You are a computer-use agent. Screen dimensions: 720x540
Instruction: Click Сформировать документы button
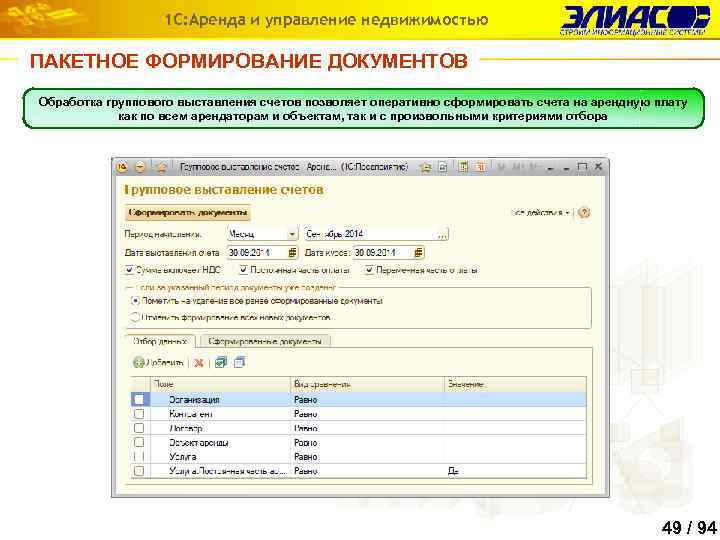point(188,213)
